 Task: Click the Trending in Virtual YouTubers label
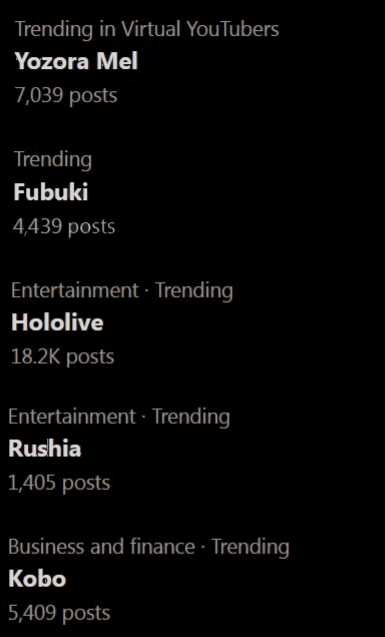click(x=147, y=29)
